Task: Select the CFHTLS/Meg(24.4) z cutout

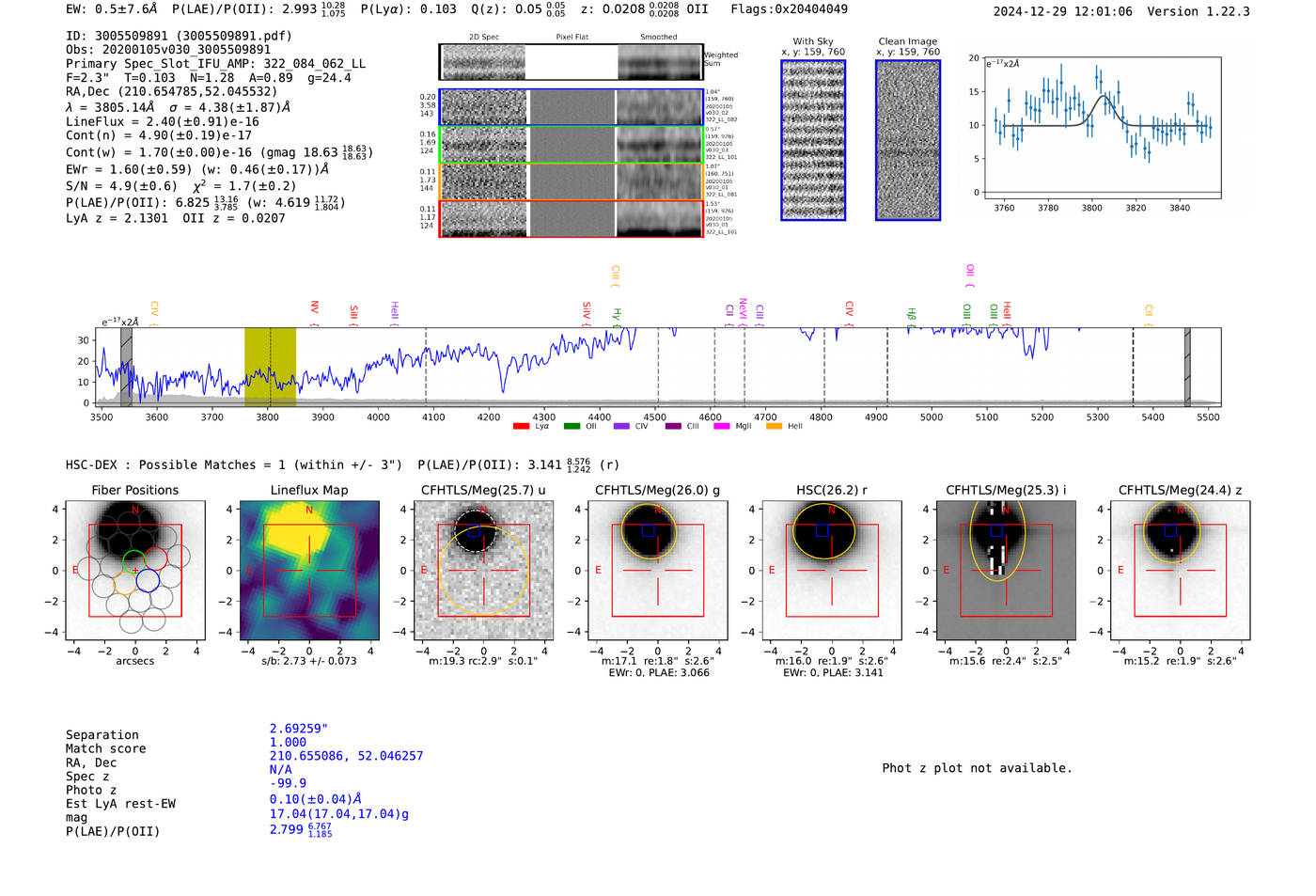Action: click(1181, 570)
